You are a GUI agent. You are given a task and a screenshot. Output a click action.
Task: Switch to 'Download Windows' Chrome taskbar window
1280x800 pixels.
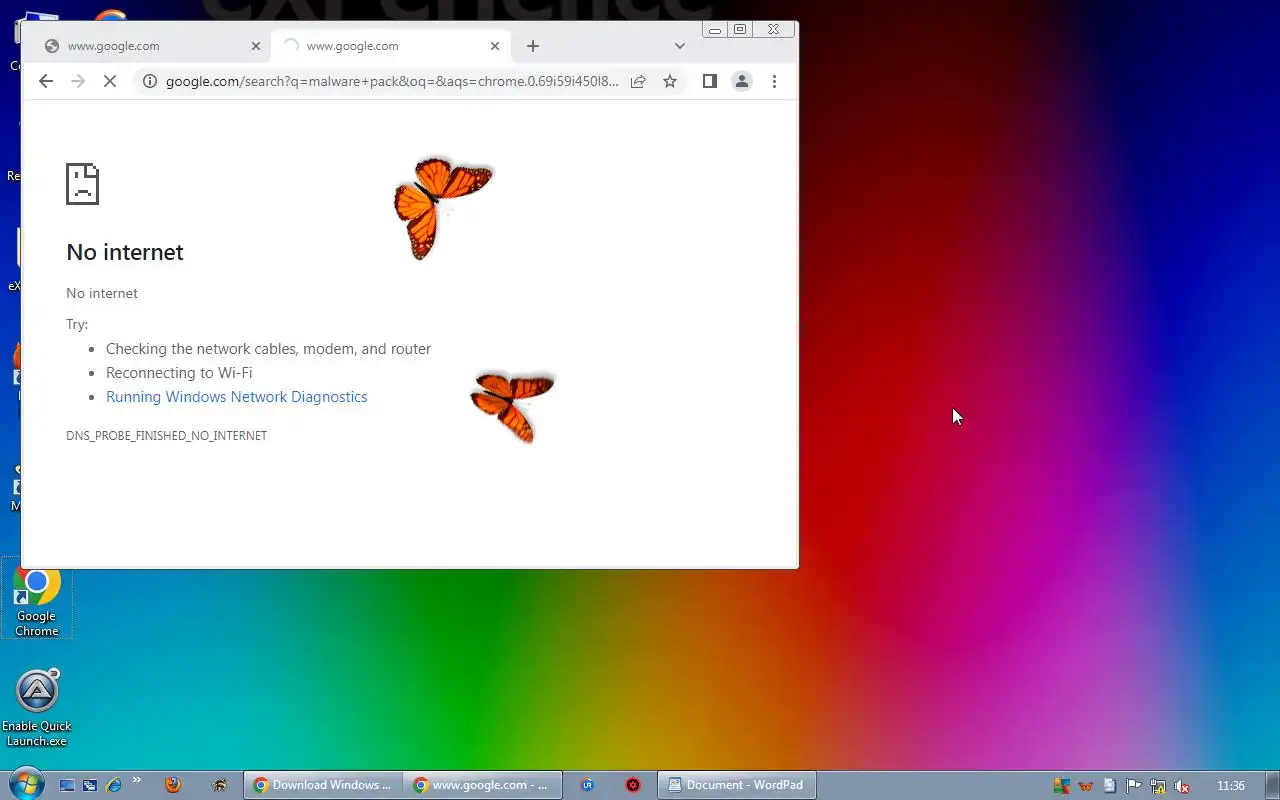pyautogui.click(x=322, y=785)
